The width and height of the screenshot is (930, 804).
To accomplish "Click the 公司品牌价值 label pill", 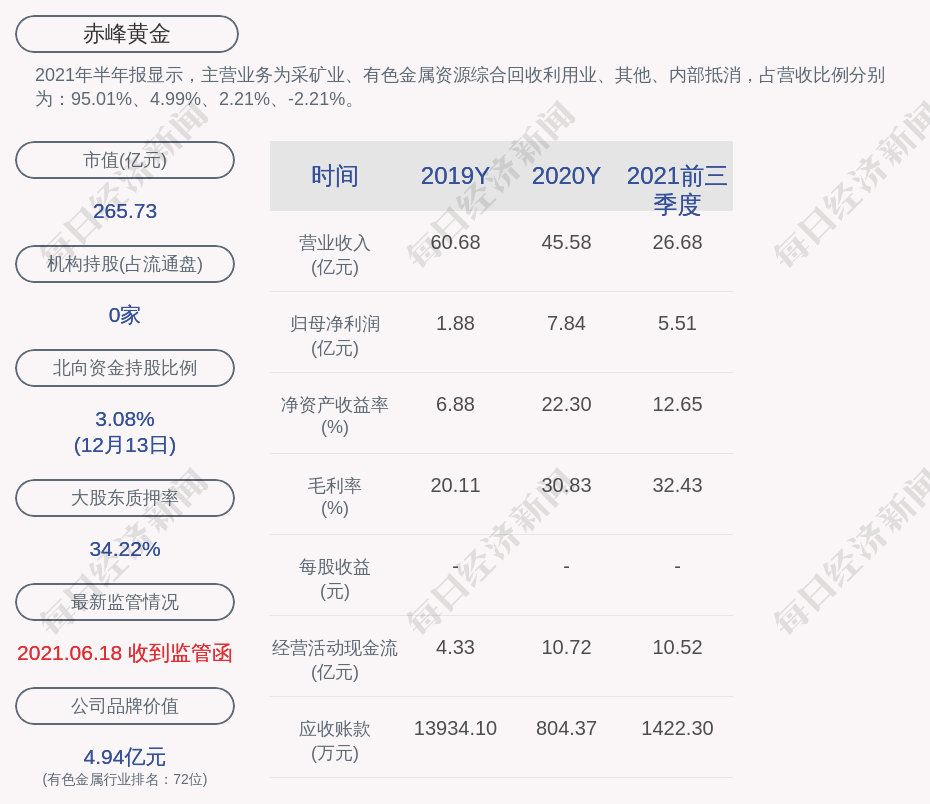I will pos(125,706).
